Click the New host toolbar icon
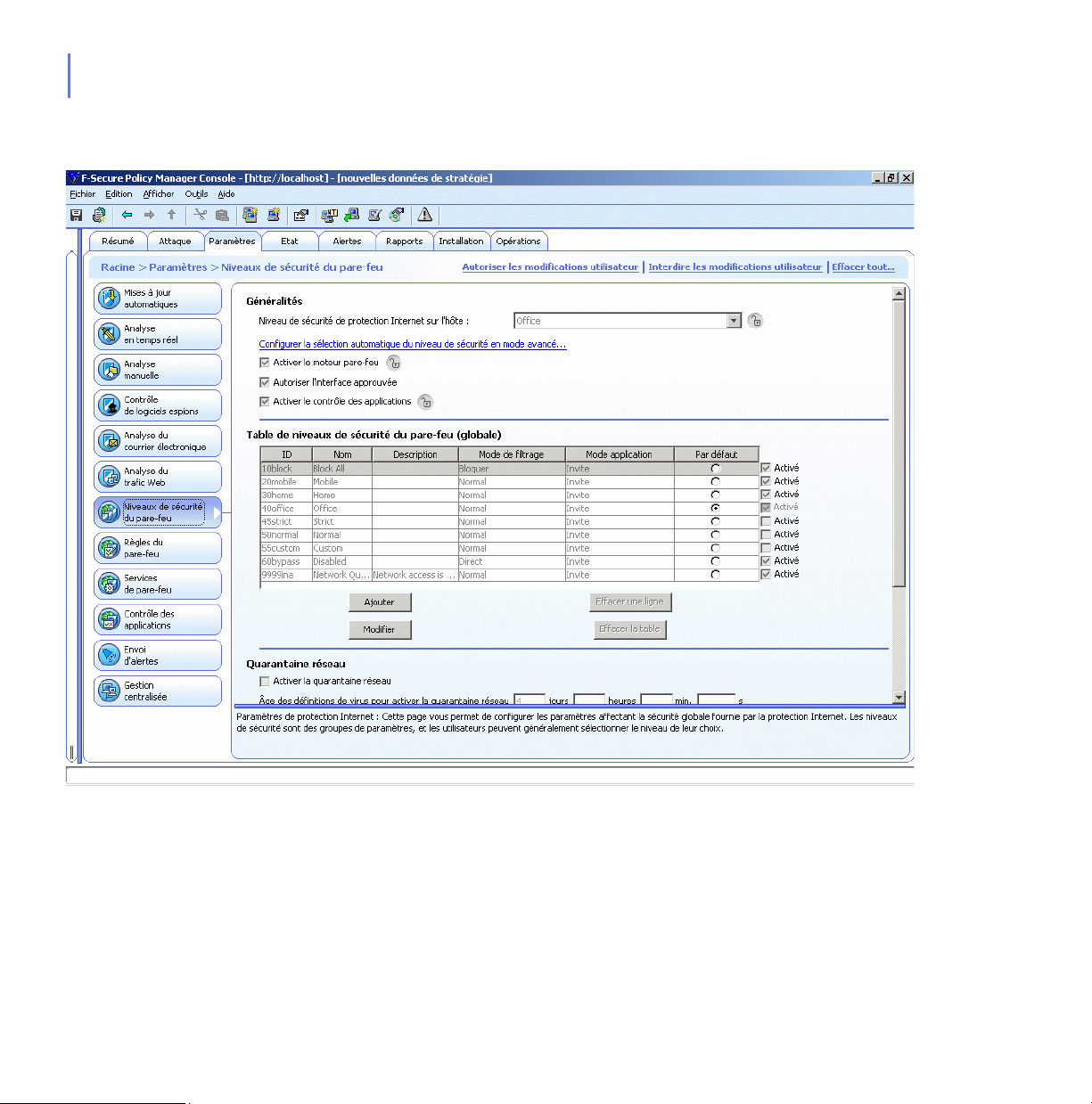 [274, 215]
